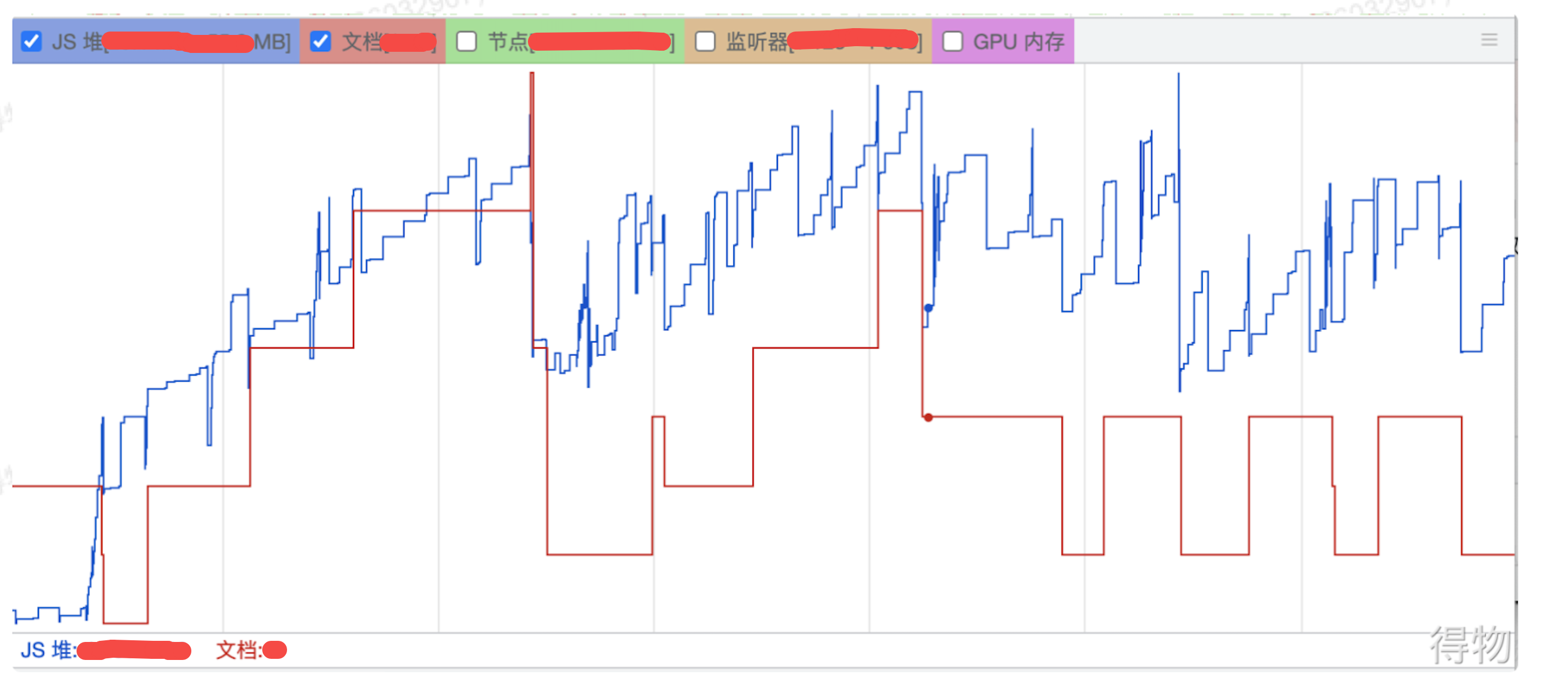Open the hamburger menu at top right
Image resolution: width=1568 pixels, height=696 pixels.
coord(1489,40)
